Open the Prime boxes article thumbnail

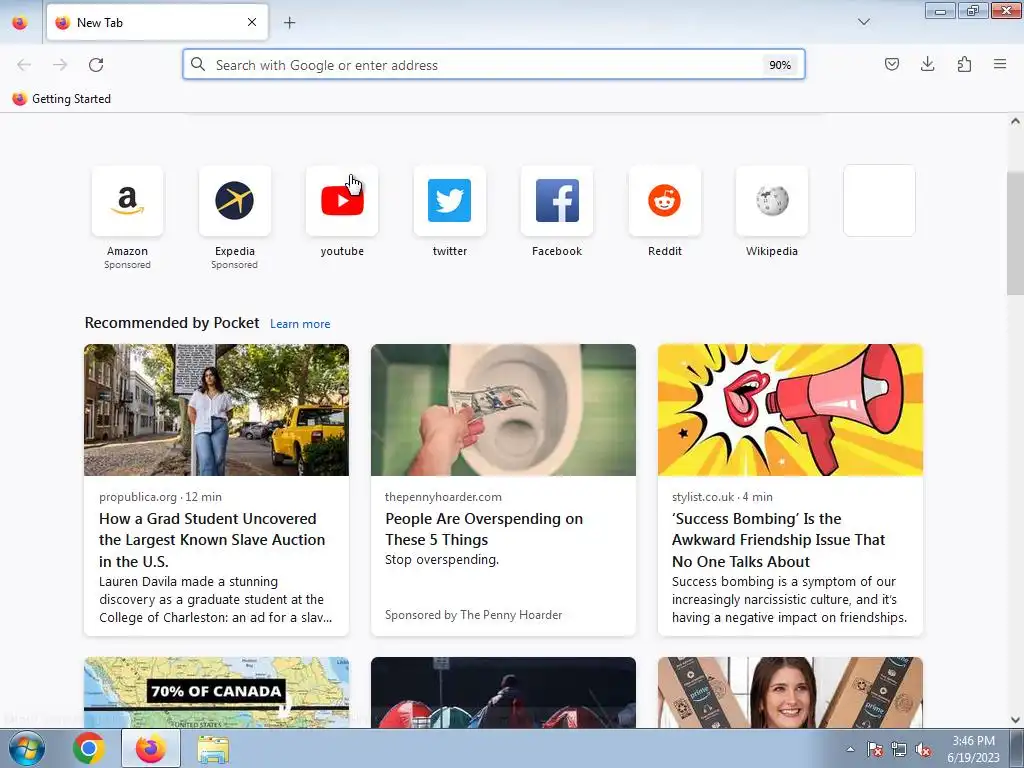coord(790,692)
